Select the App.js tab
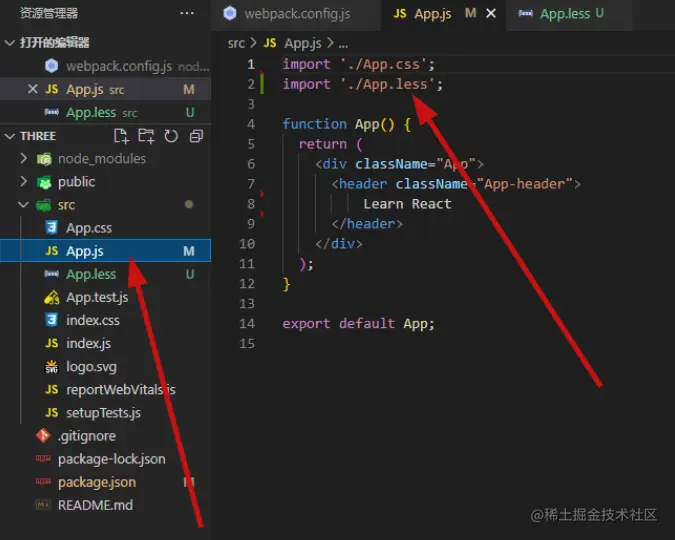 (x=443, y=14)
